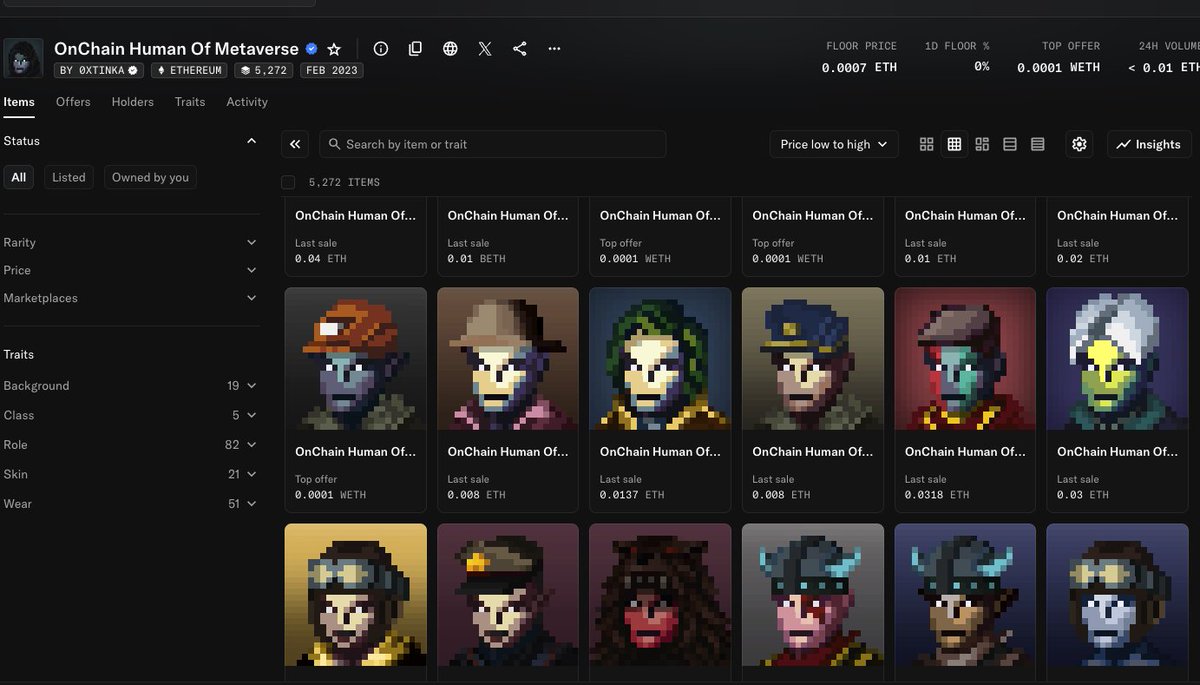Click the blue verified badge
The image size is (1200, 685).
click(x=311, y=49)
